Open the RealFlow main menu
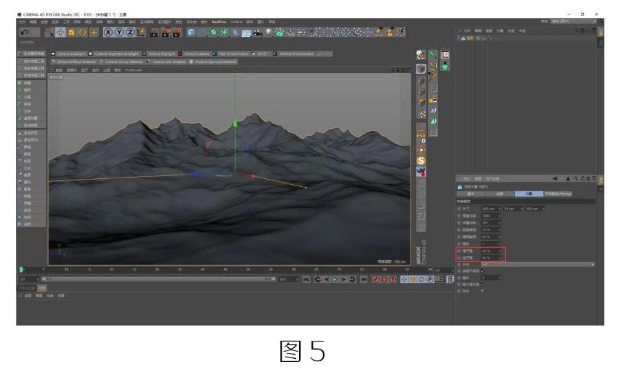Viewport: 627px width, 372px height. (x=219, y=22)
